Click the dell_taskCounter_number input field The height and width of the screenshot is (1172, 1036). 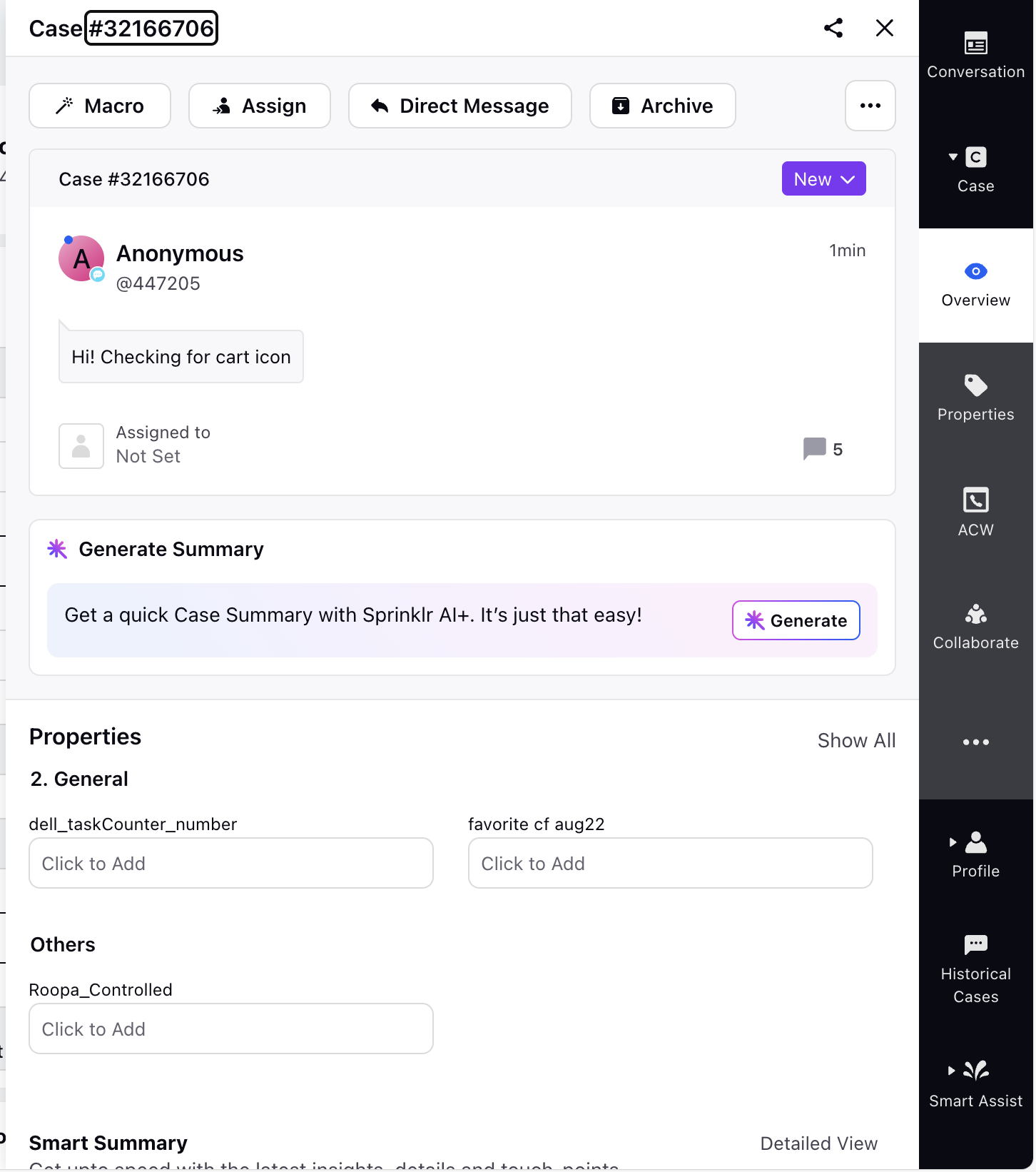click(x=231, y=863)
